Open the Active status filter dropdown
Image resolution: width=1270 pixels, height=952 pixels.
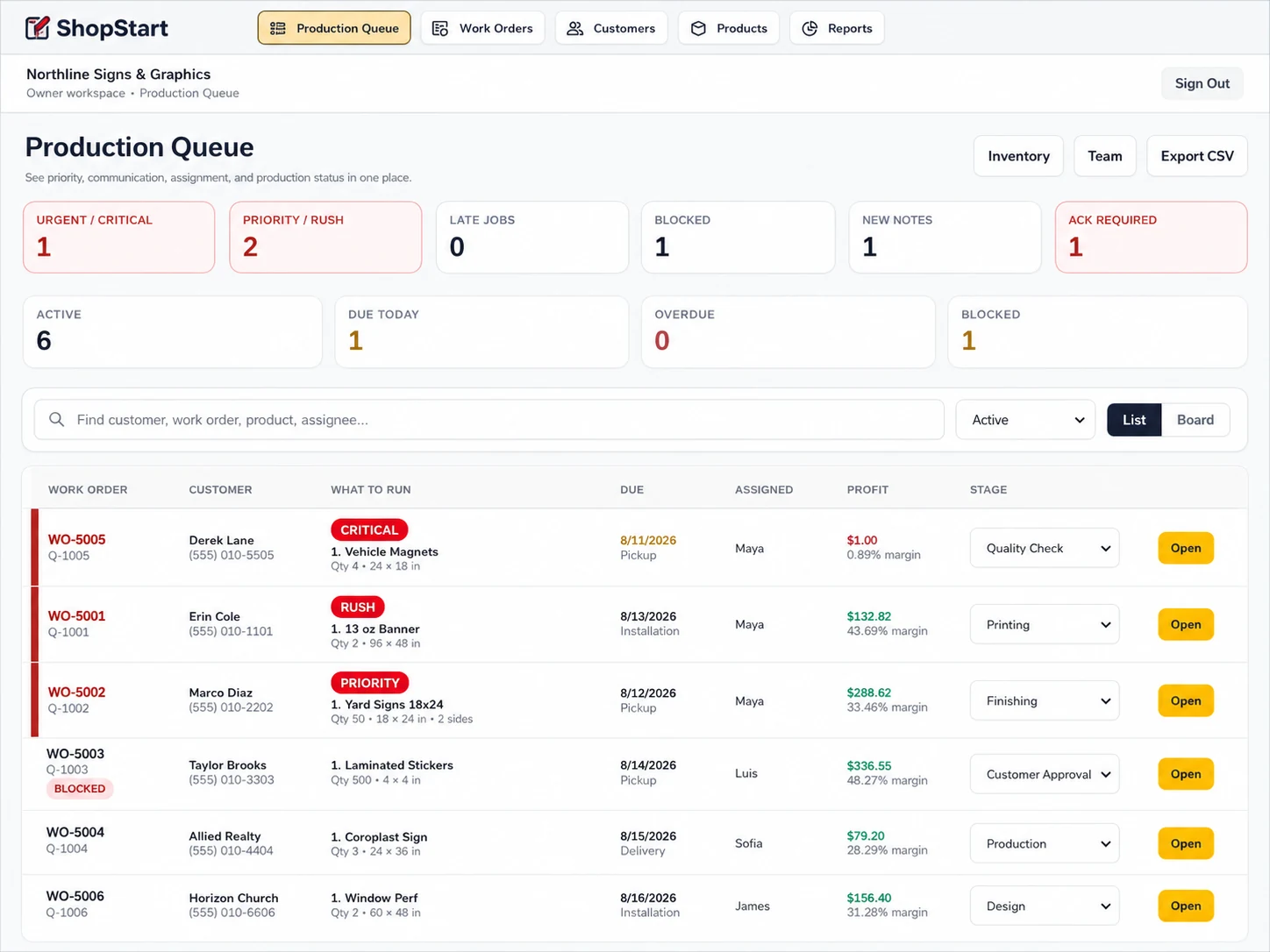point(1025,420)
